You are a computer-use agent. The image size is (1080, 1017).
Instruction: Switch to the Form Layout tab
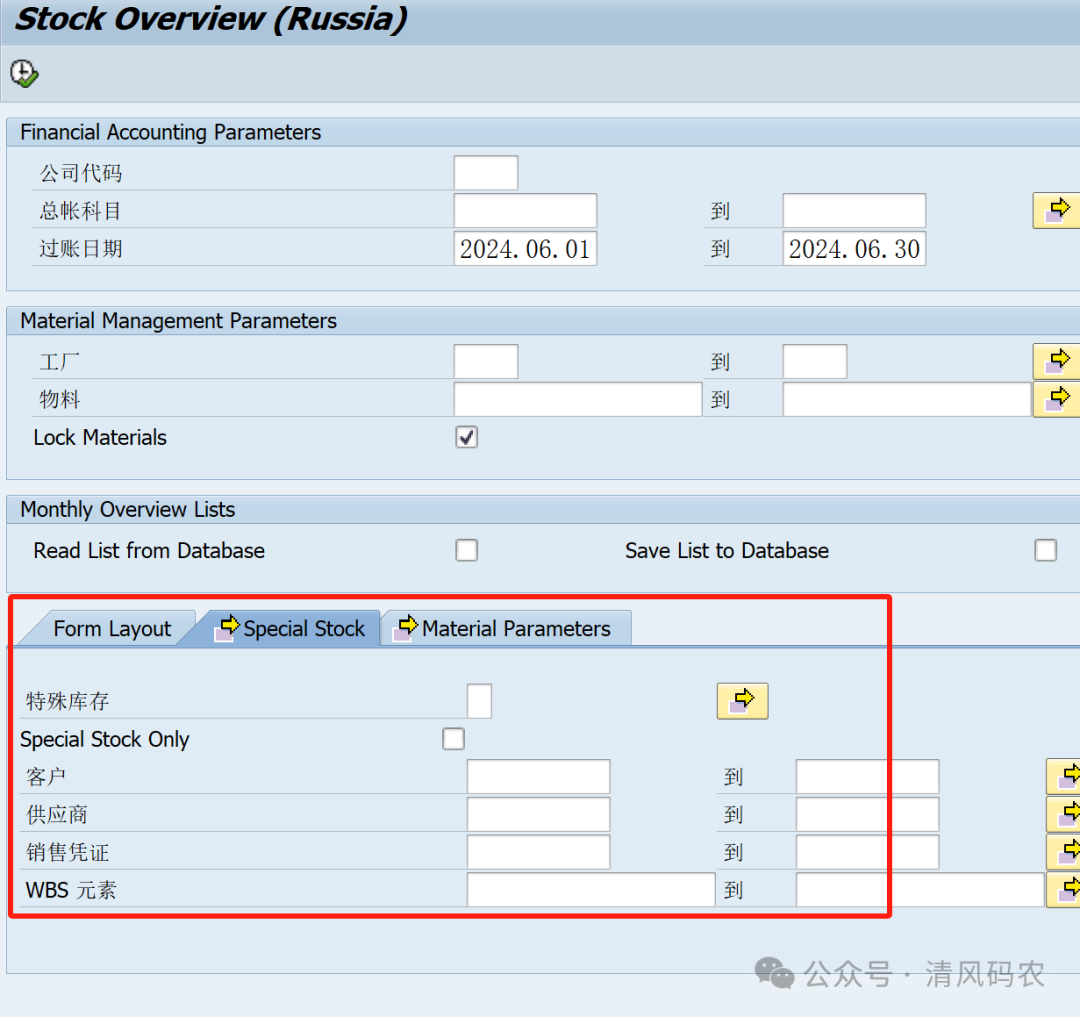(111, 629)
